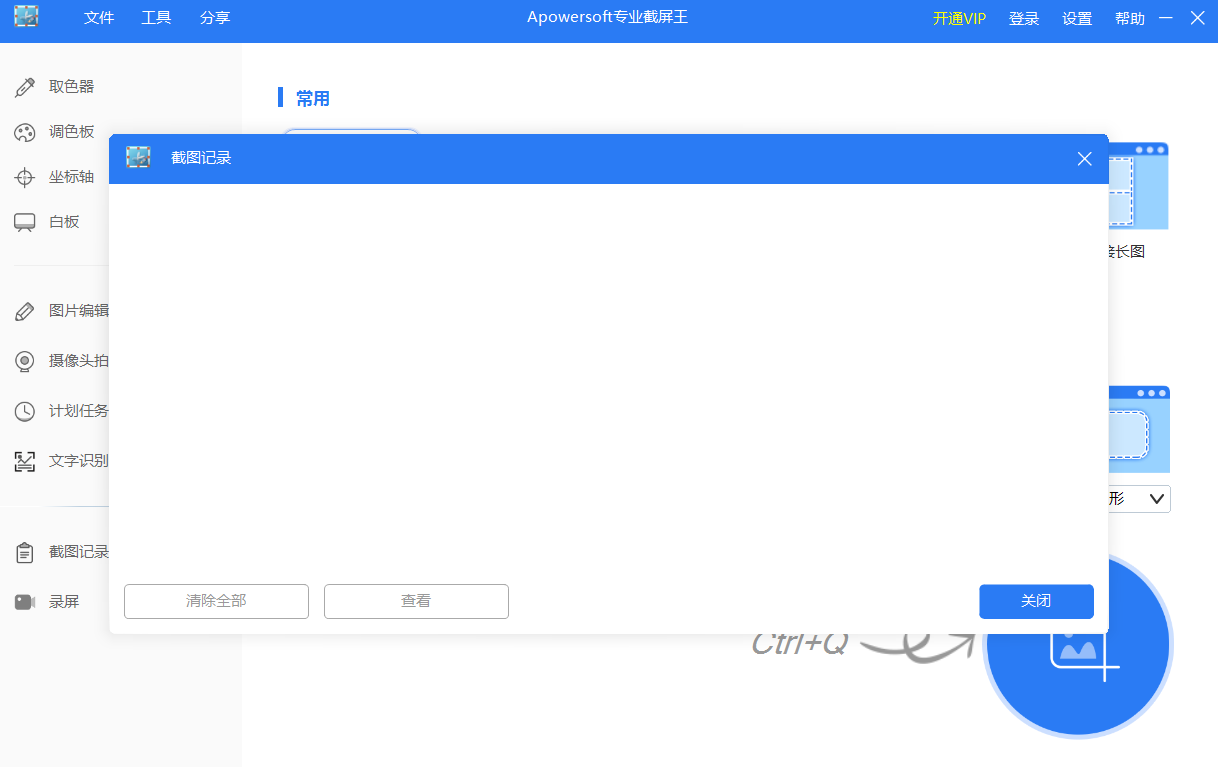The width and height of the screenshot is (1218, 767).
Task: Click the 登录 login link
Action: click(1024, 19)
